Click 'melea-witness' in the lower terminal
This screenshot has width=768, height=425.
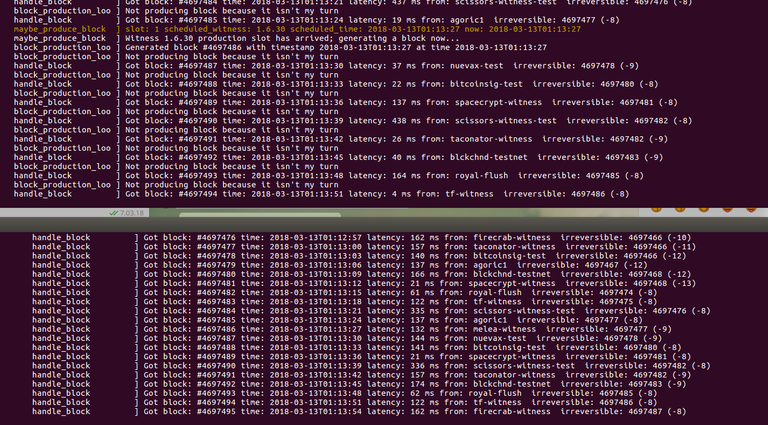click(505, 329)
